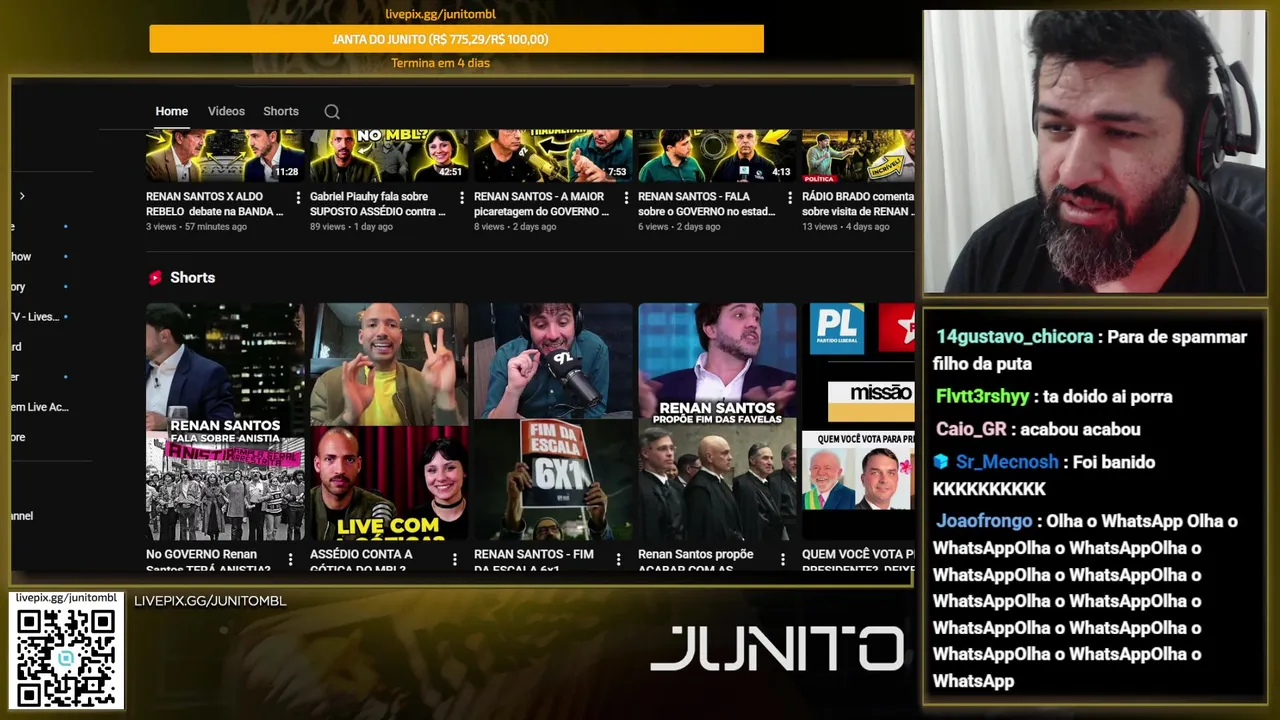Open PROPÕE FIM DAS FAVELAS short thumbnail
Screen dimensions: 1280x720
[717, 422]
